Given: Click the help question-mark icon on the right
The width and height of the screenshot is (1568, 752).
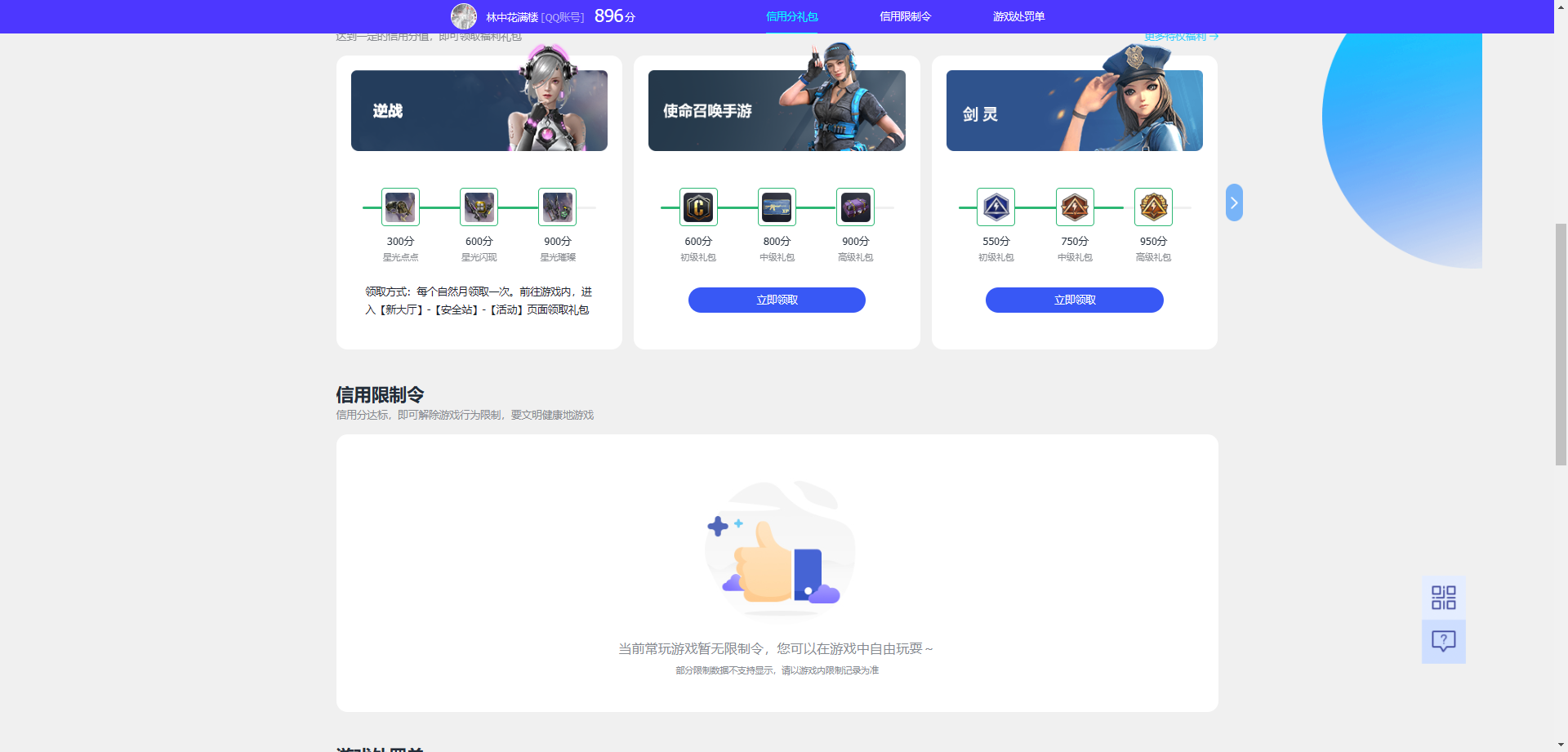Looking at the screenshot, I should click(x=1443, y=641).
